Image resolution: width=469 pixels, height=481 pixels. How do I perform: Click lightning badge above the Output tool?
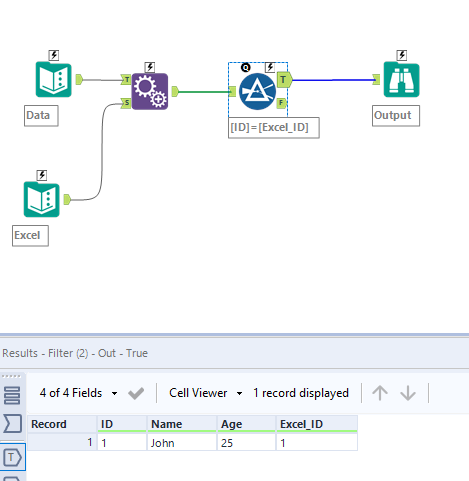tap(402, 55)
